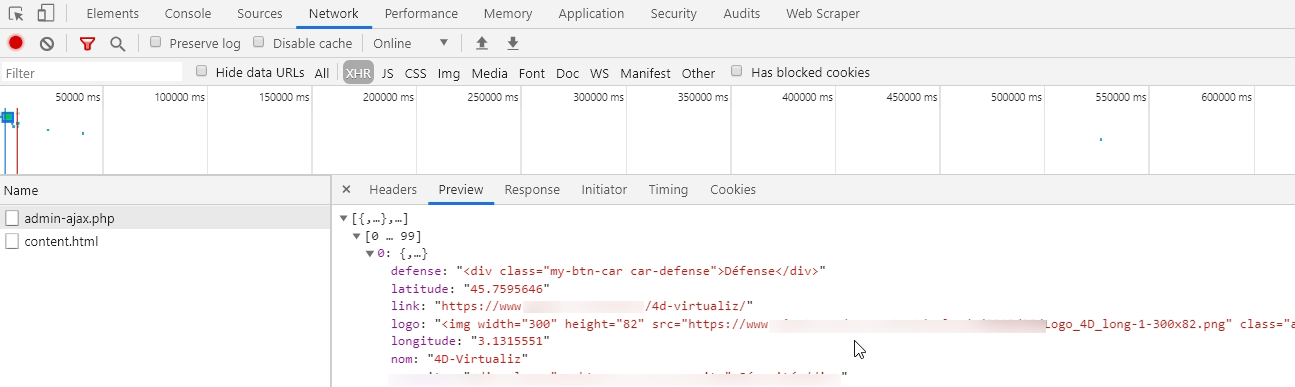Filter requests by Manifest
This screenshot has width=1295, height=387.
coord(645,73)
